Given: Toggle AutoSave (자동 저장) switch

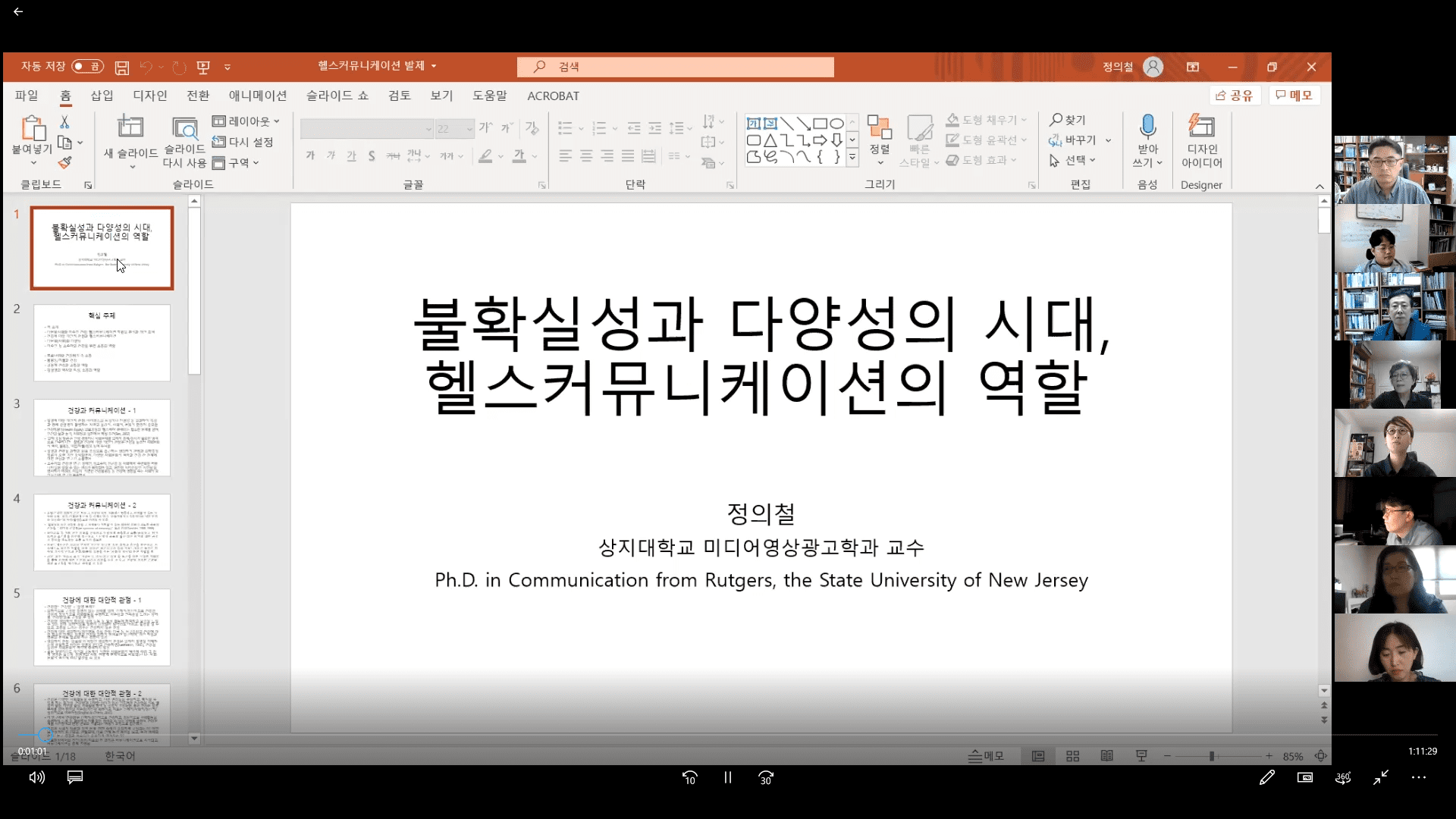Looking at the screenshot, I should point(88,67).
